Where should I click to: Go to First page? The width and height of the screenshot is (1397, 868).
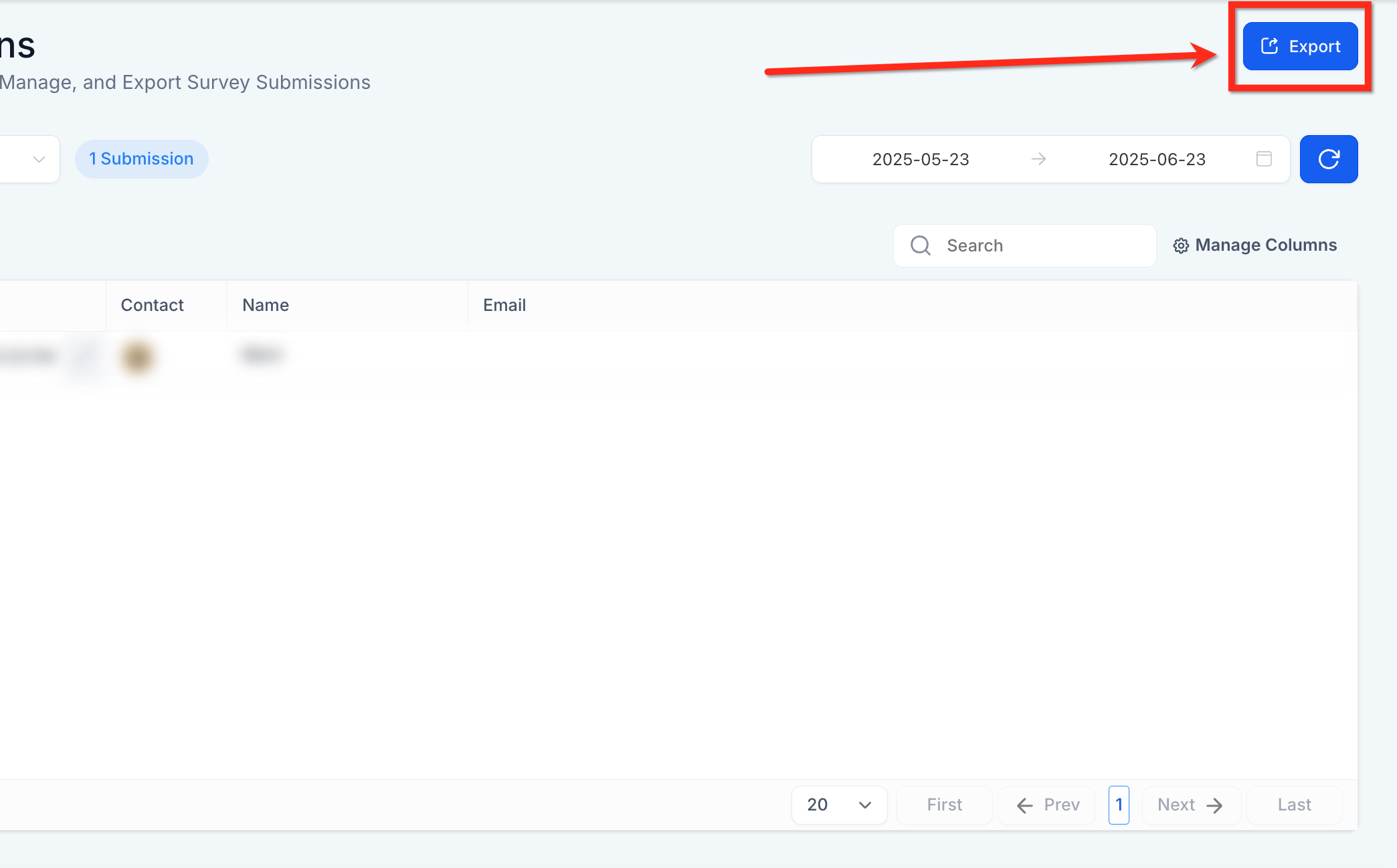pyautogui.click(x=944, y=804)
